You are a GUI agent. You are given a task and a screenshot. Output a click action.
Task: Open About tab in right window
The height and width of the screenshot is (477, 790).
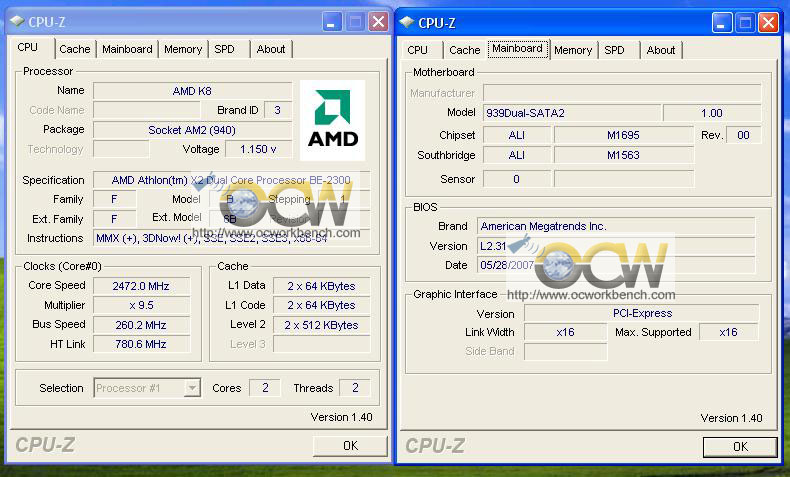pyautogui.click(x=661, y=50)
